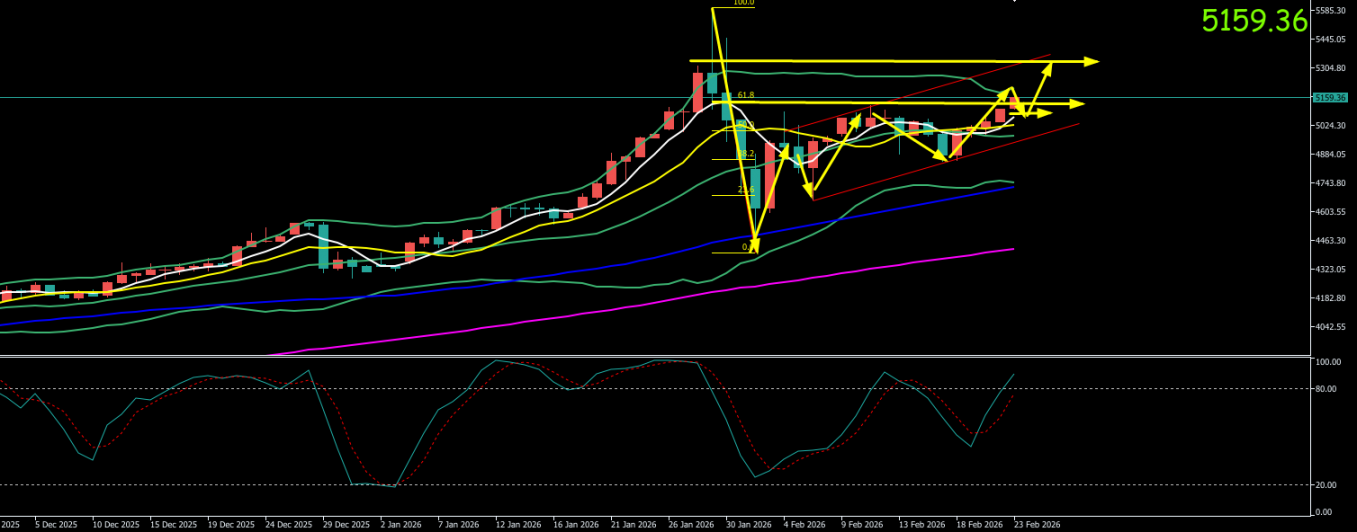This screenshot has height=532, width=1357.
Task: Select right end of the blue moving average
Action: (x=1014, y=187)
